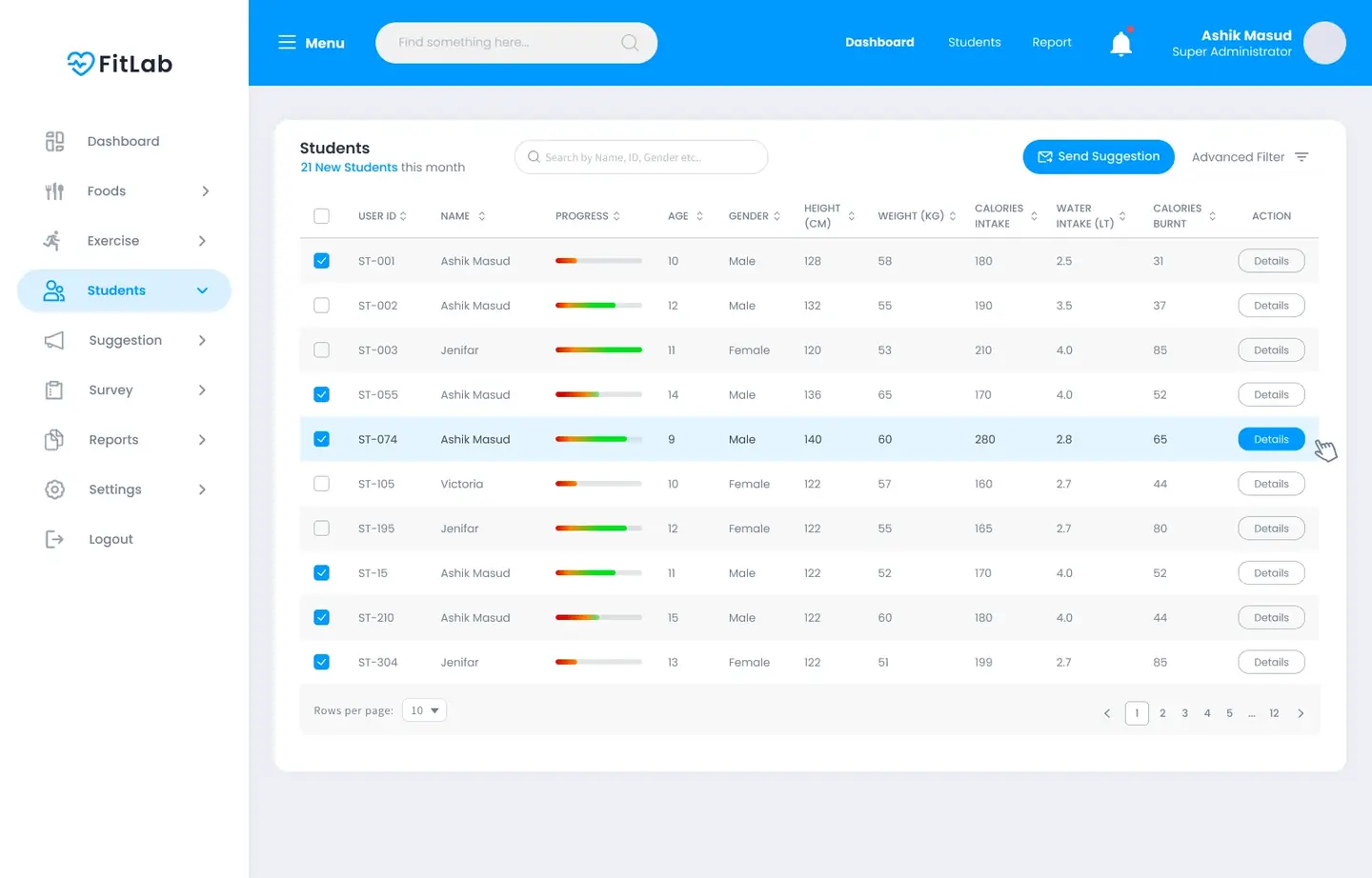Open Details for student ST-074
The width and height of the screenshot is (1372, 878).
click(x=1271, y=439)
